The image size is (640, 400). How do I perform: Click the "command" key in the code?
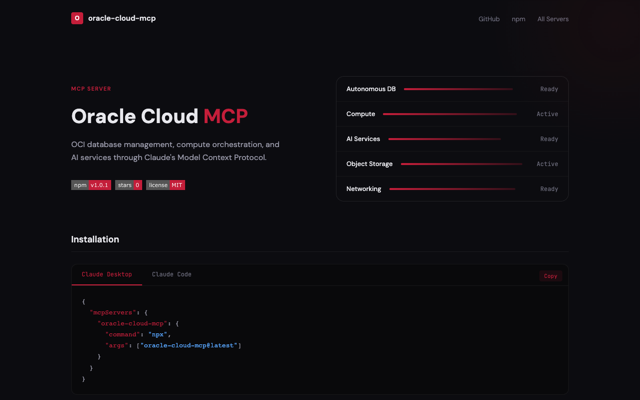click(122, 334)
